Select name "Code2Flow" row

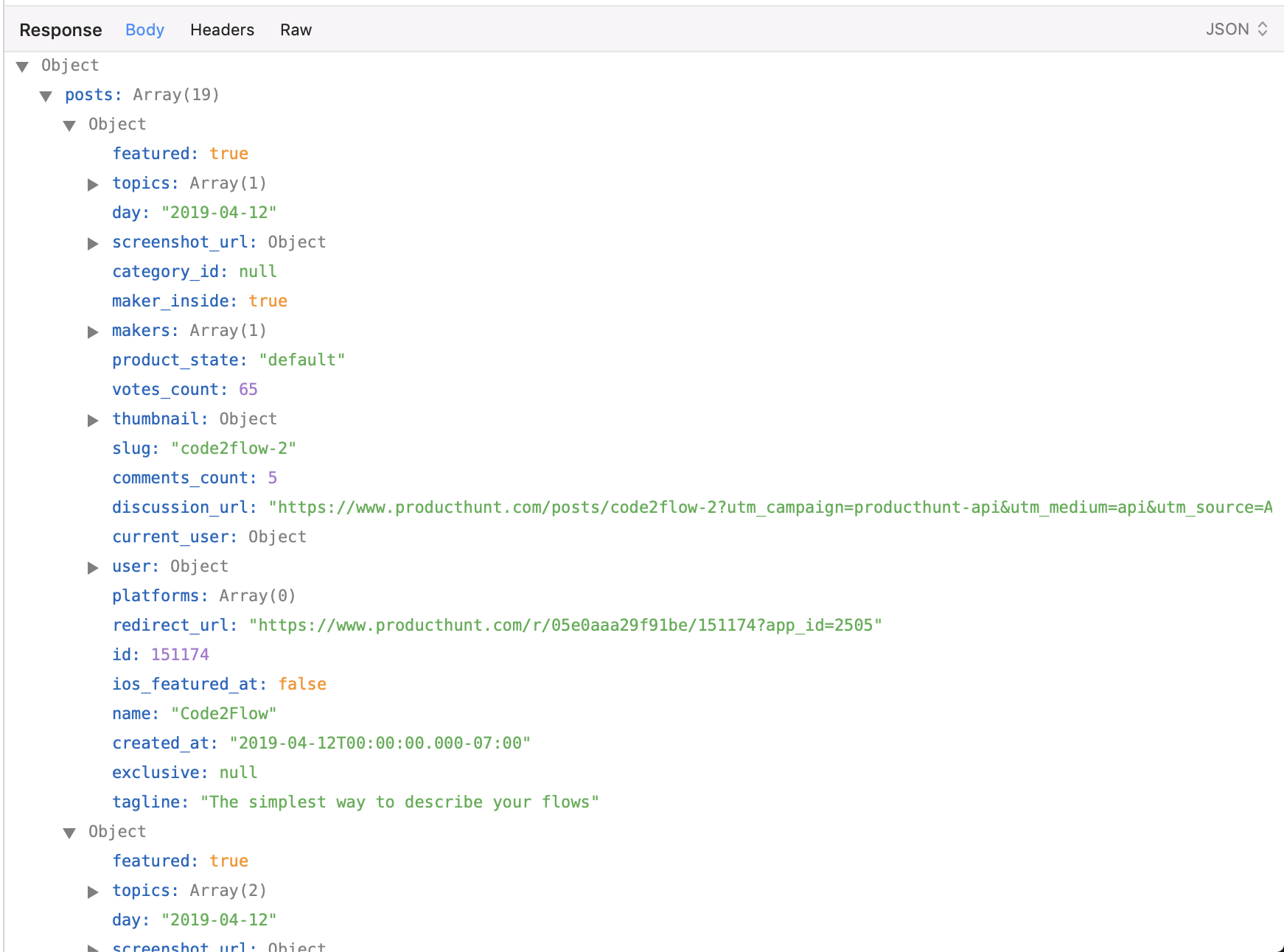tap(195, 713)
